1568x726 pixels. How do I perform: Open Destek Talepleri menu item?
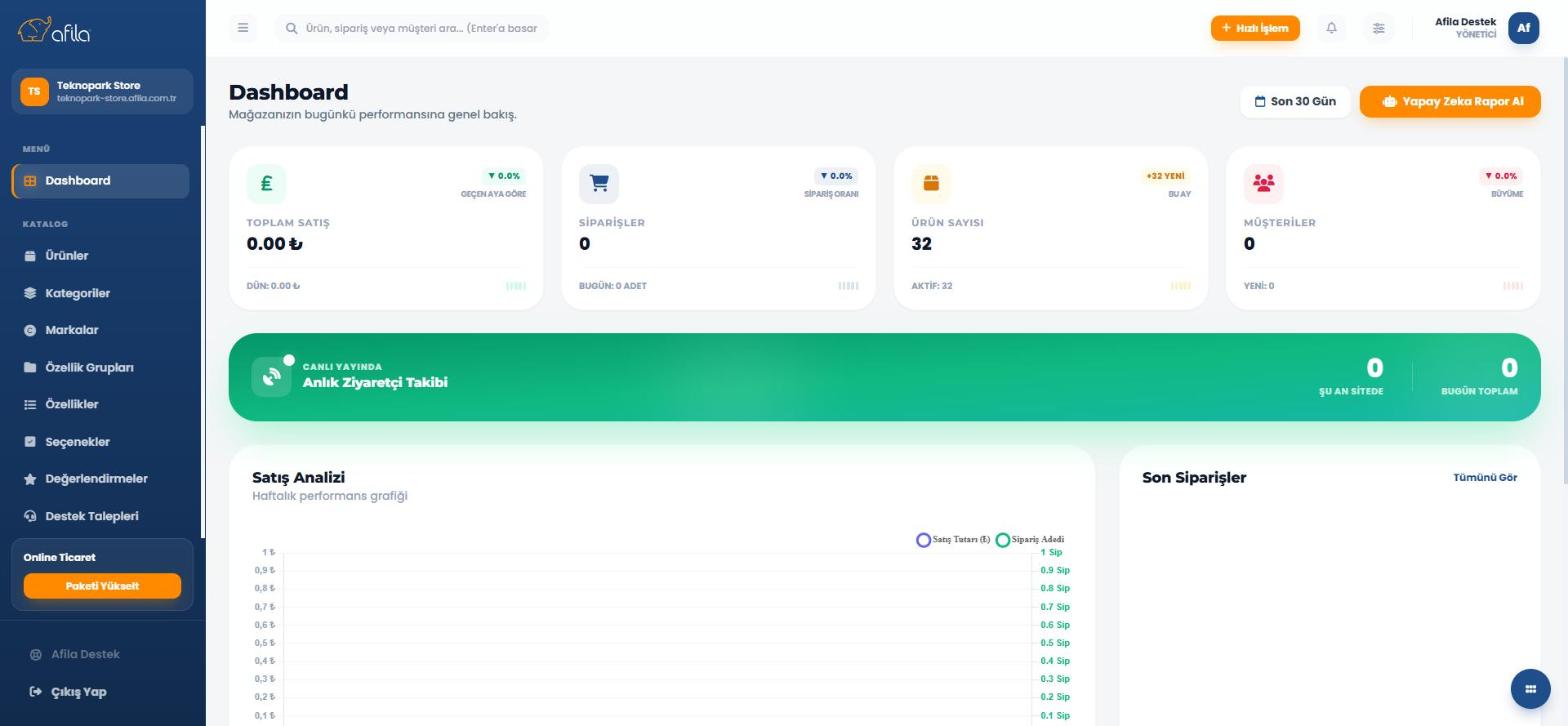click(100, 516)
